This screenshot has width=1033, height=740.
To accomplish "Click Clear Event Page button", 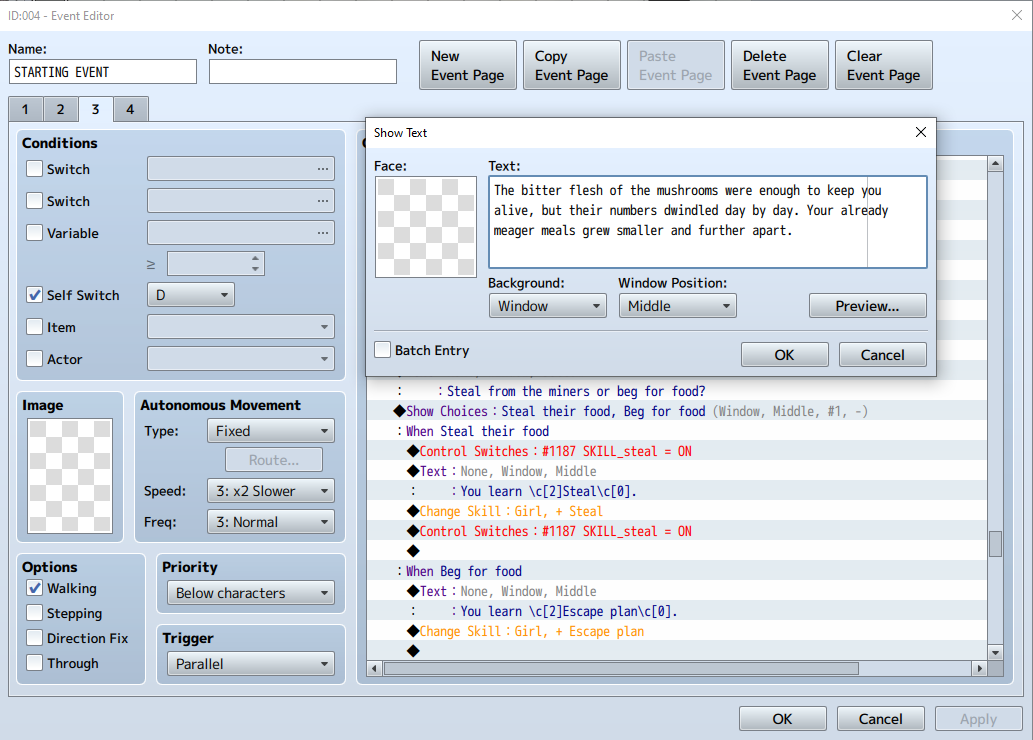I will click(884, 65).
